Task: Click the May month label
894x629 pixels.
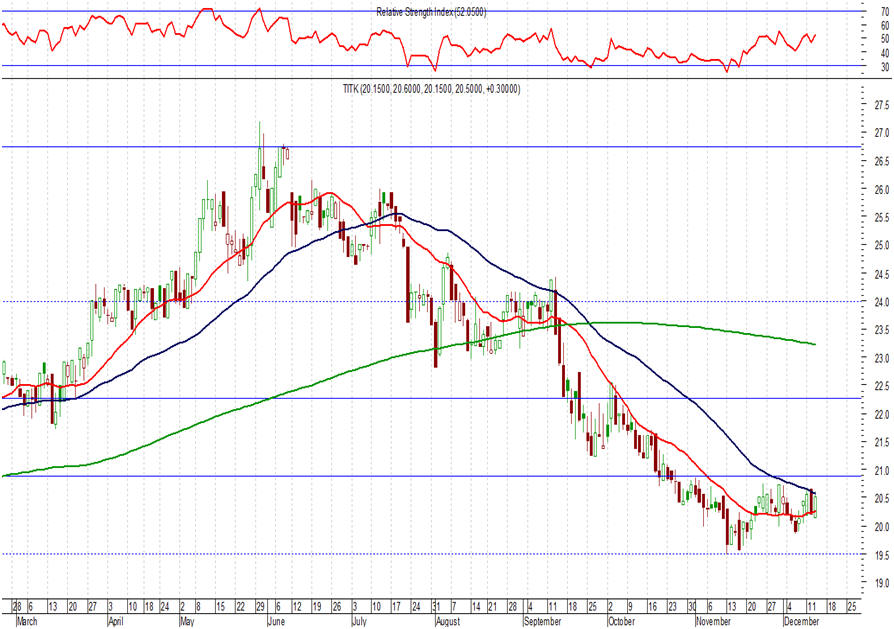Action: pos(187,621)
